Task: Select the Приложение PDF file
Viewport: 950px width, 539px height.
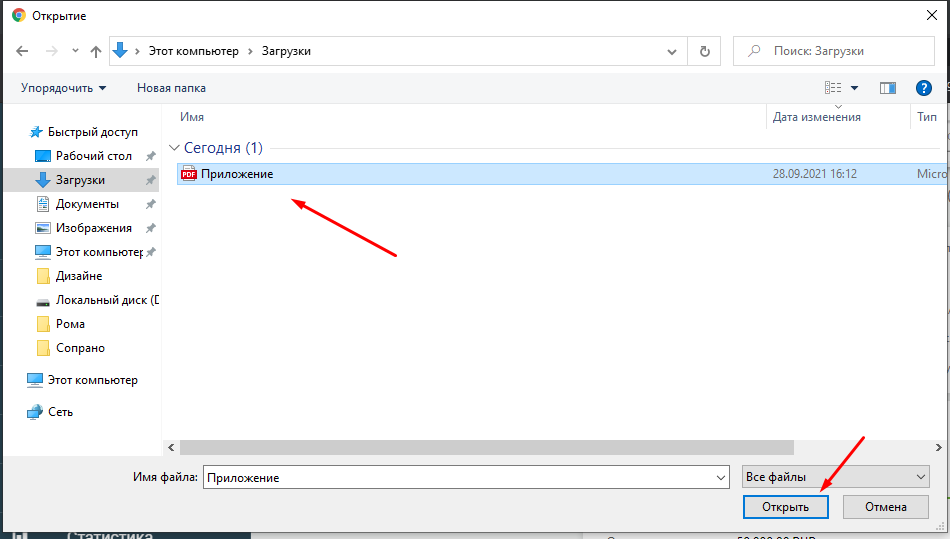Action: pos(561,174)
